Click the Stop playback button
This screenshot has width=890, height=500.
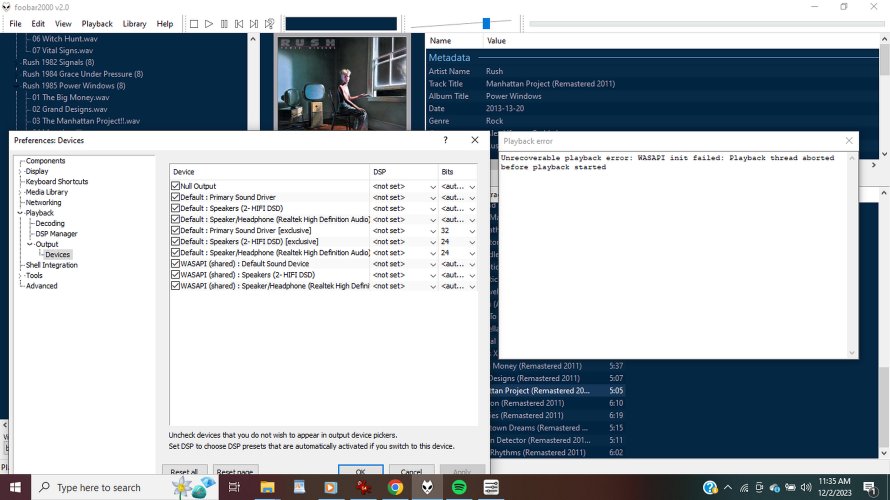tap(194, 24)
